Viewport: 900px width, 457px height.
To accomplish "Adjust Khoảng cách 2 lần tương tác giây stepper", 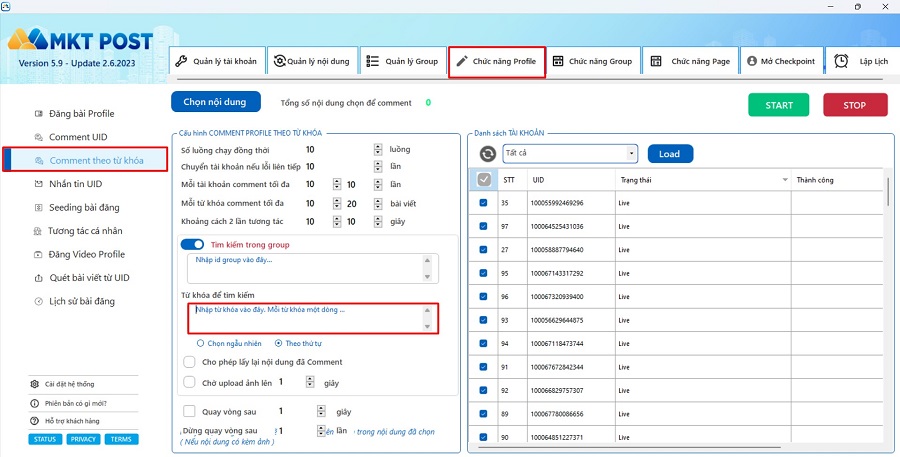I will [x=378, y=222].
